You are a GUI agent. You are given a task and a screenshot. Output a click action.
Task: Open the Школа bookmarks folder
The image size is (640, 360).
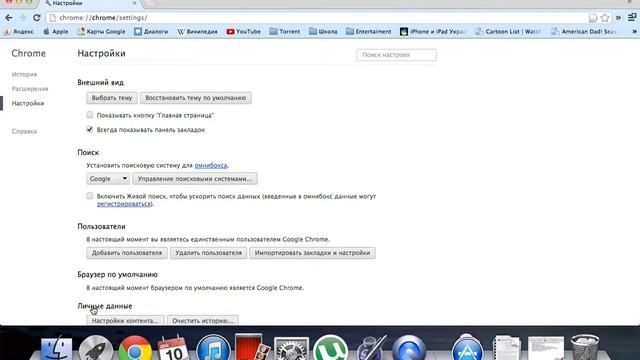pyautogui.click(x=323, y=31)
